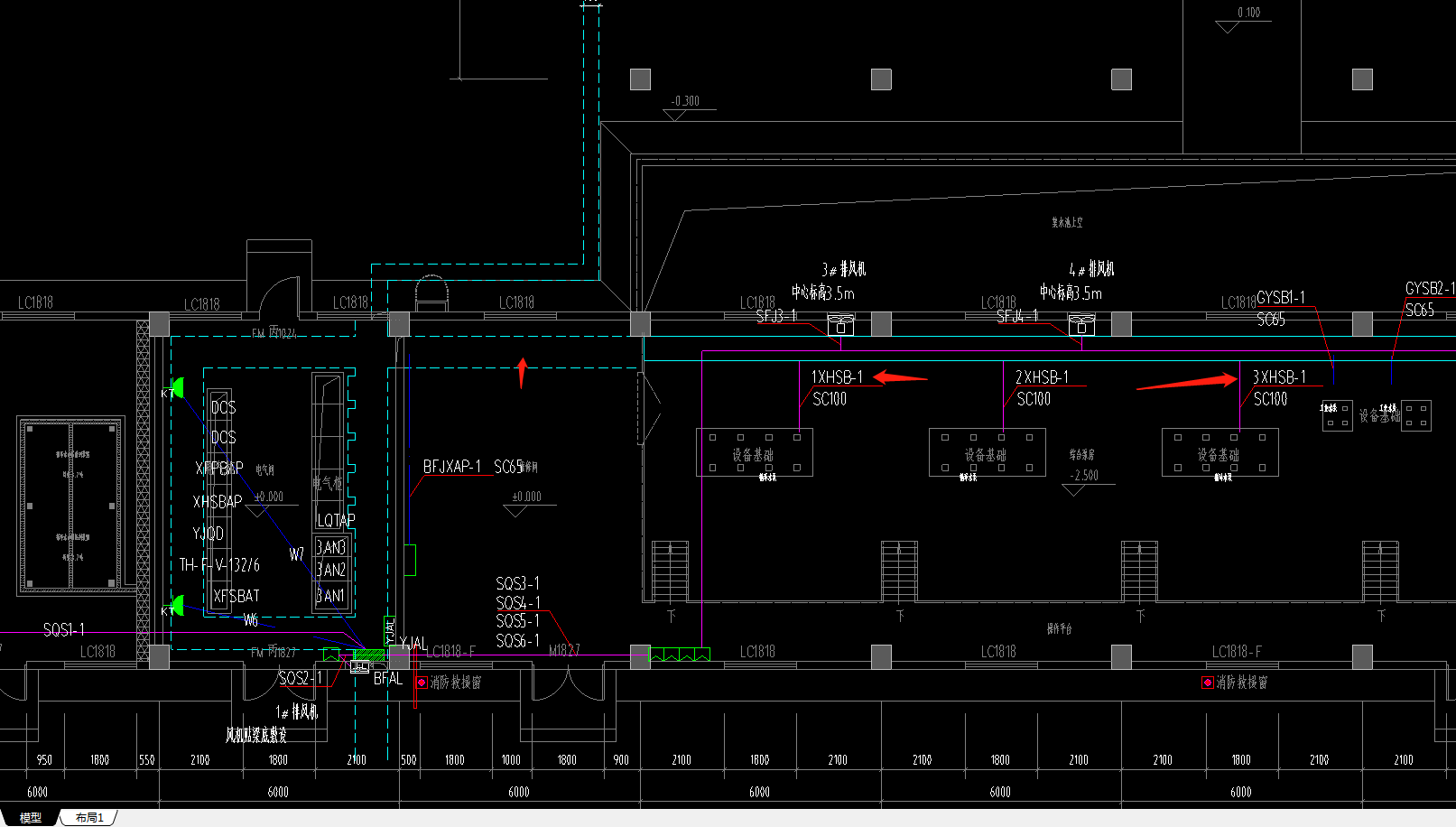Select the 风机贴梁底敷设 note
1456x827 pixels.
[256, 735]
